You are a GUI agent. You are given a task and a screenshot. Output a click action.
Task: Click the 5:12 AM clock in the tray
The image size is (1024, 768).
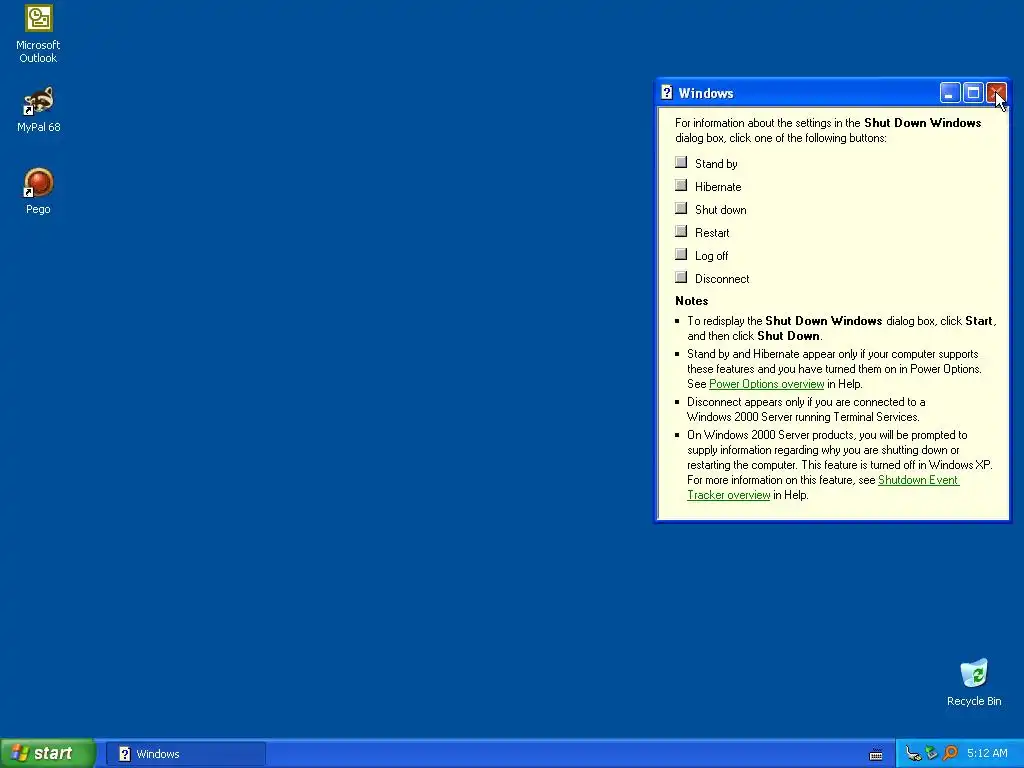987,754
